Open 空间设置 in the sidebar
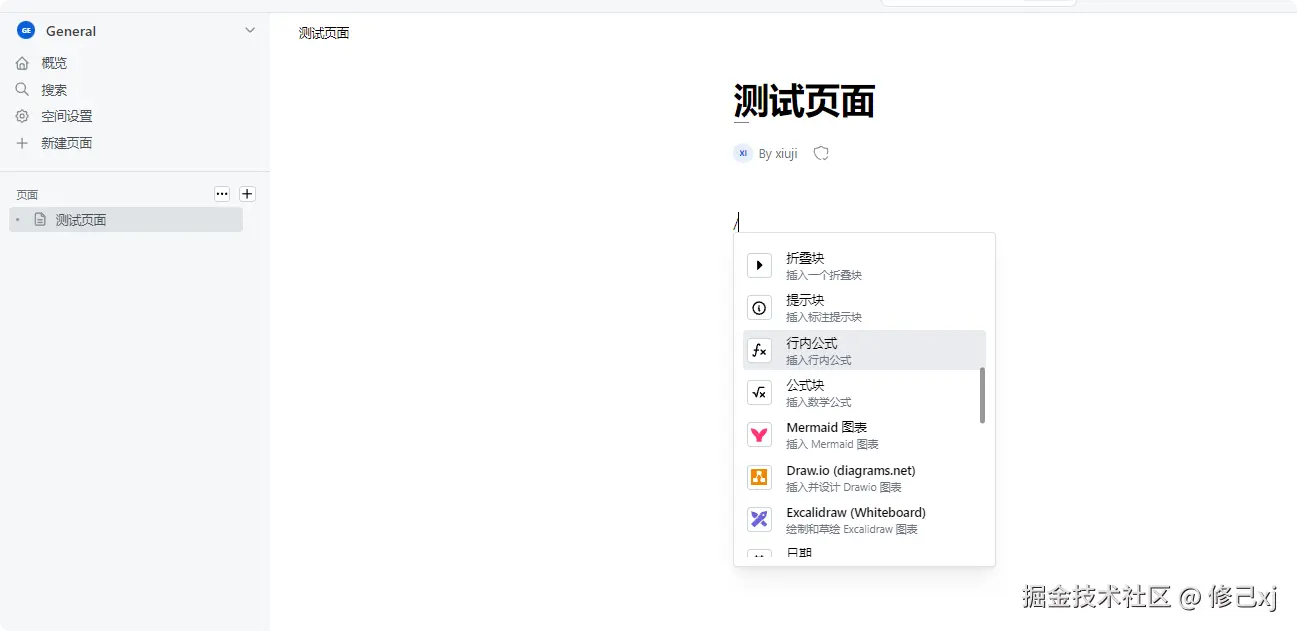The image size is (1297, 631). 67,116
